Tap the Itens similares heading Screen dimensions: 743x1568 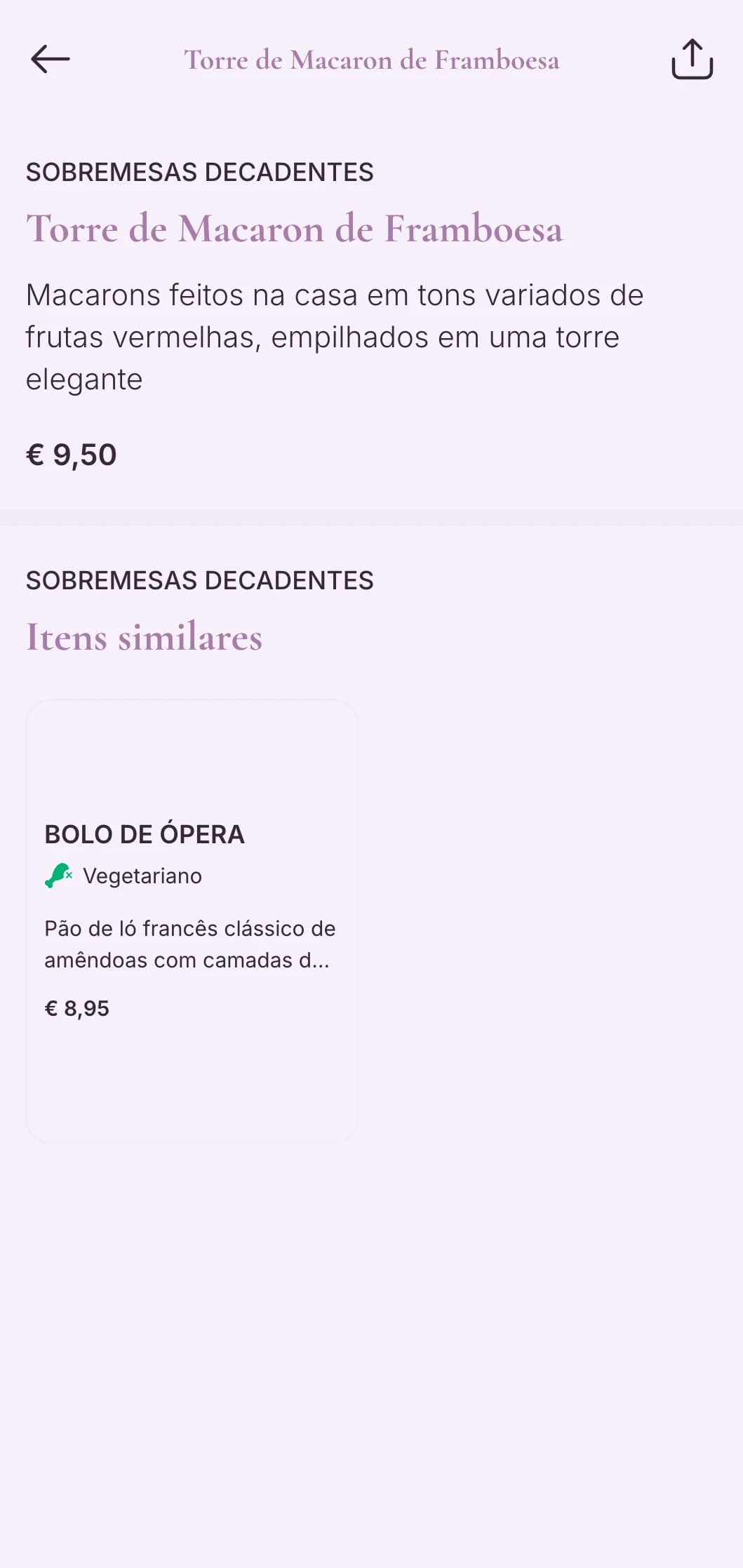pos(144,637)
